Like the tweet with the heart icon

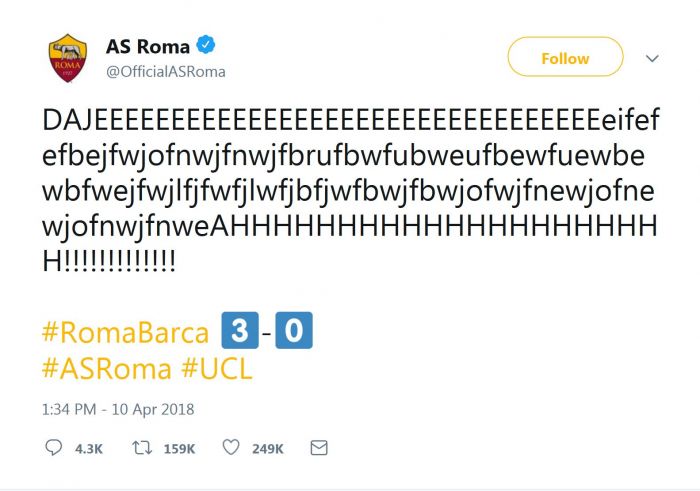[231, 448]
